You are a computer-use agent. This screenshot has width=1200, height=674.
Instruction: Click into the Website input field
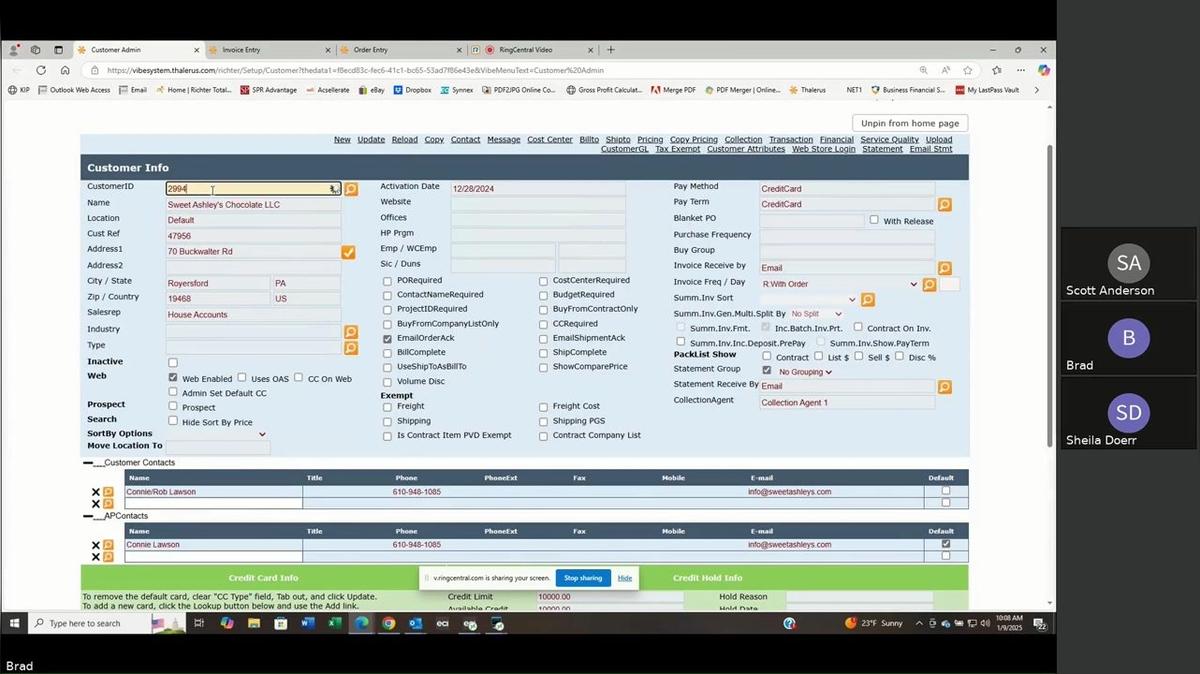537,204
